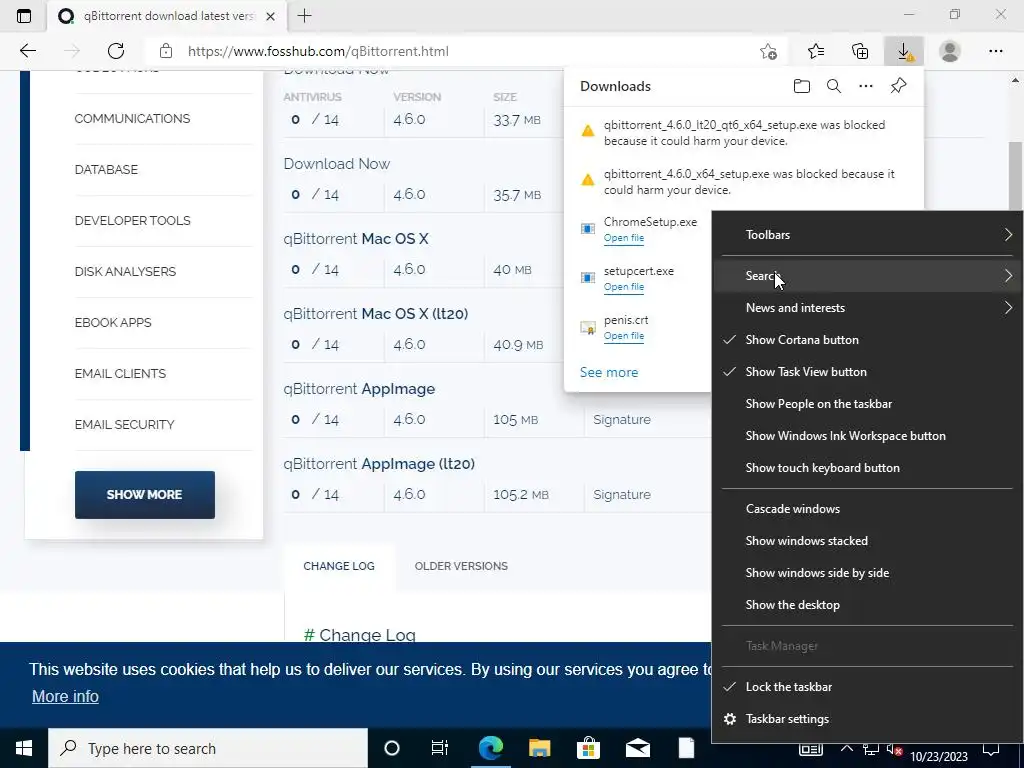Toggle Show Task View button option
This screenshot has width=1024, height=768.
pos(867,372)
